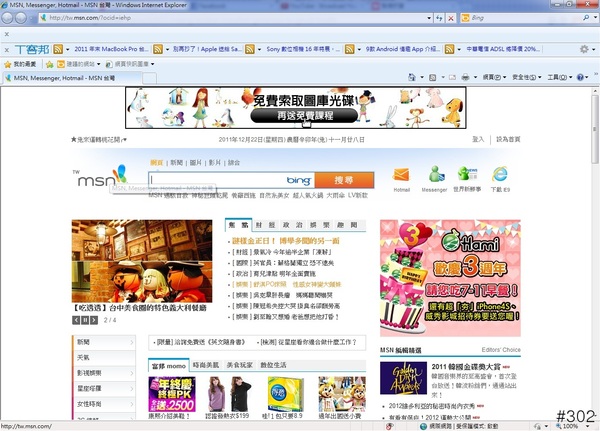Select the 富邦 momo shopping tab
This screenshot has height=431, width=600.
(x=169, y=366)
